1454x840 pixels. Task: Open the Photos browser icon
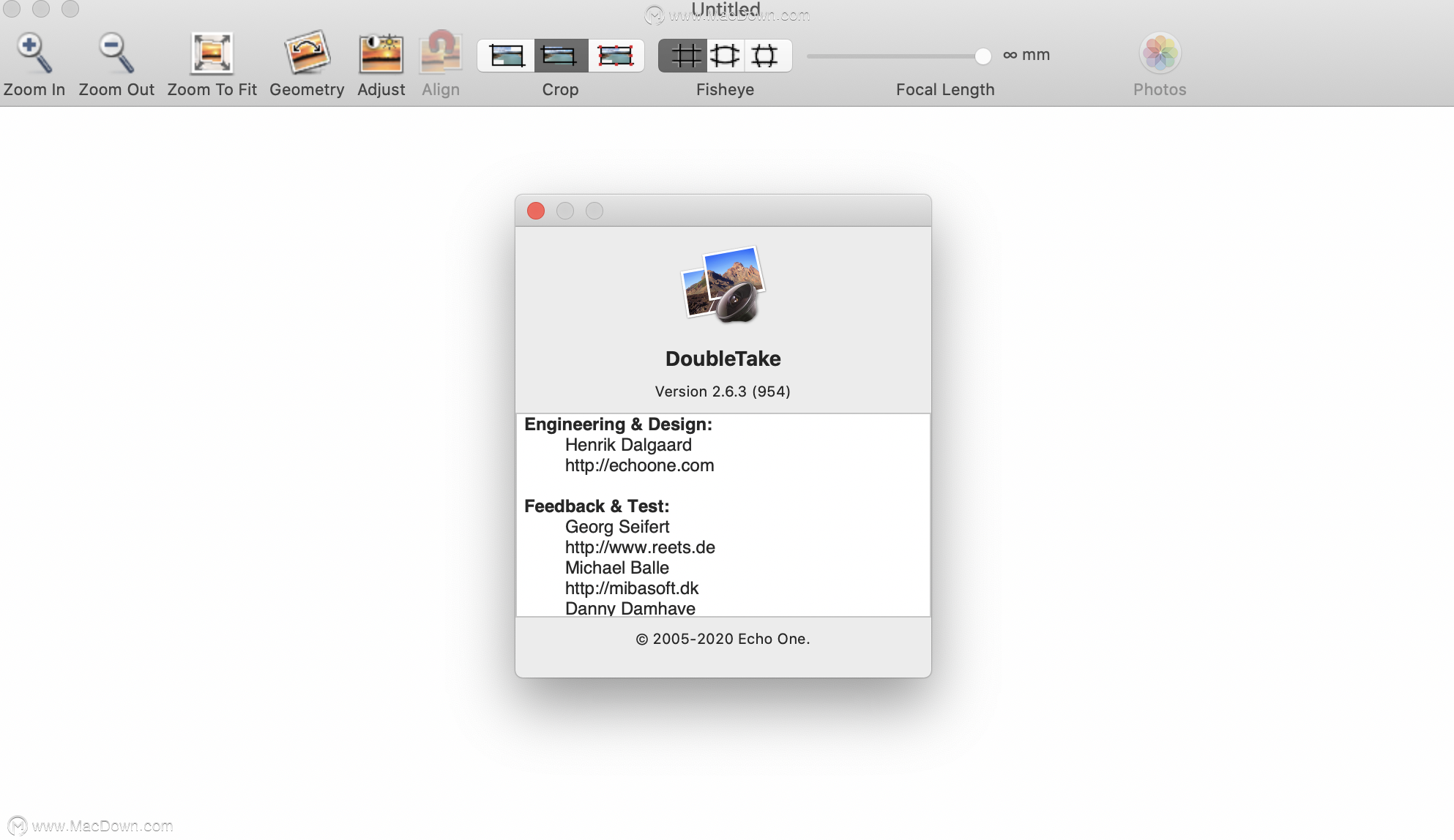(x=1160, y=53)
